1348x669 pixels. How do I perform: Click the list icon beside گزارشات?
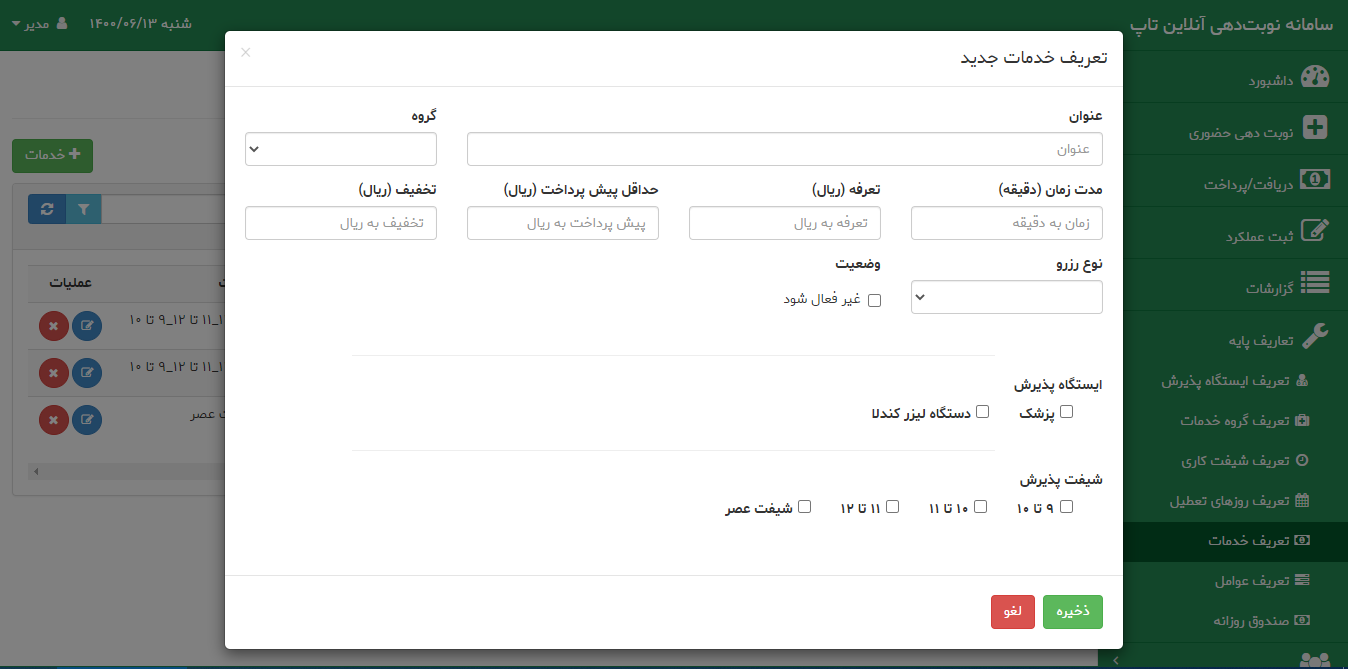pyautogui.click(x=1315, y=284)
